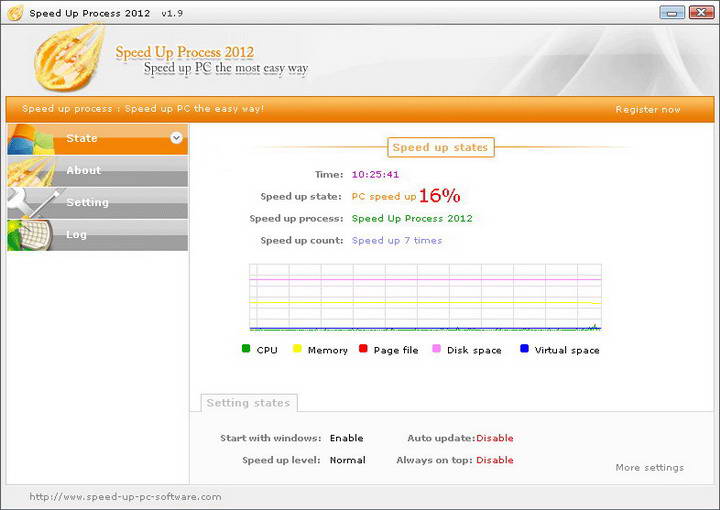720x510 pixels.
Task: Click the large Speed Up Process flame logo
Action: (x=69, y=58)
